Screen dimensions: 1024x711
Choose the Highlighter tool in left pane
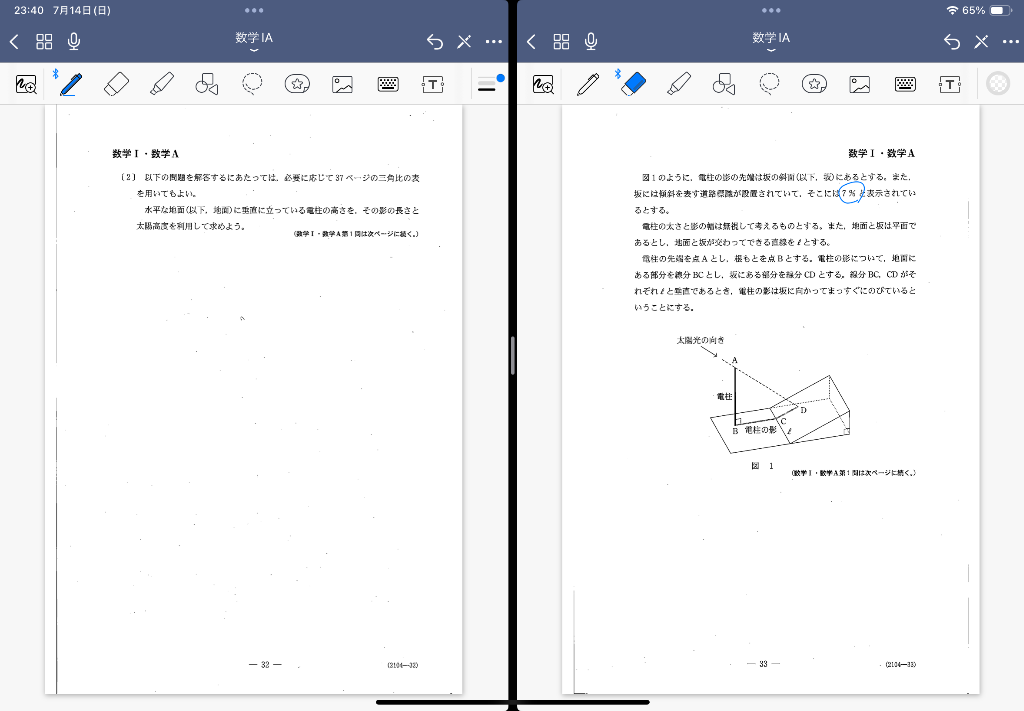point(162,84)
